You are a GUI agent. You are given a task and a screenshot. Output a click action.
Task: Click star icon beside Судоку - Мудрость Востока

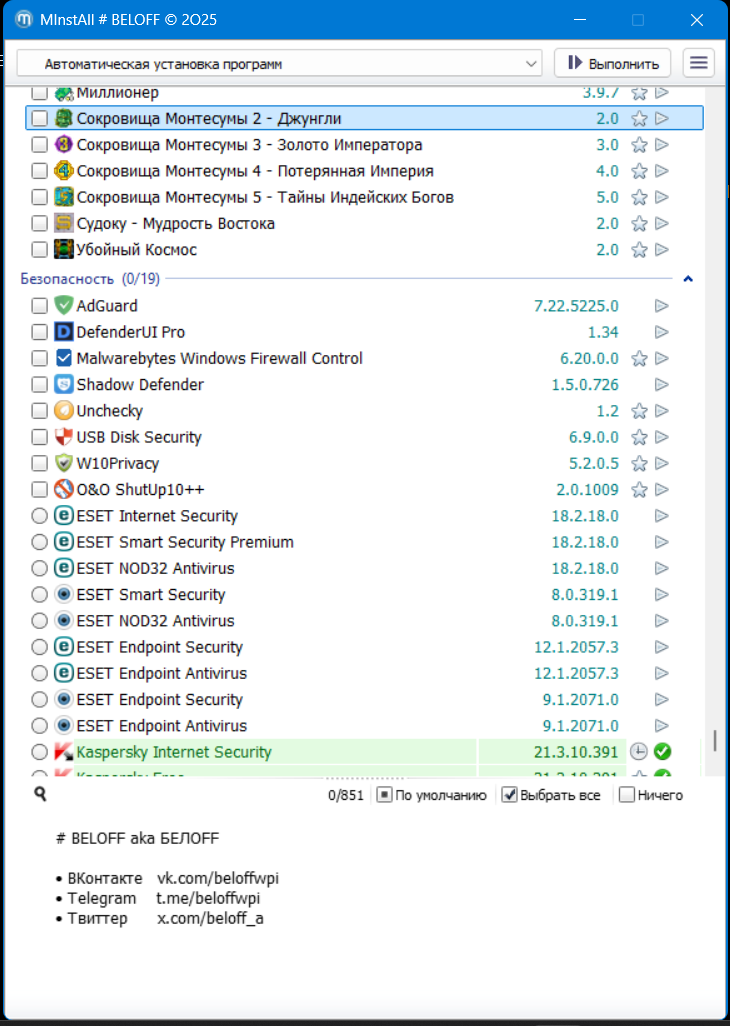tap(640, 224)
